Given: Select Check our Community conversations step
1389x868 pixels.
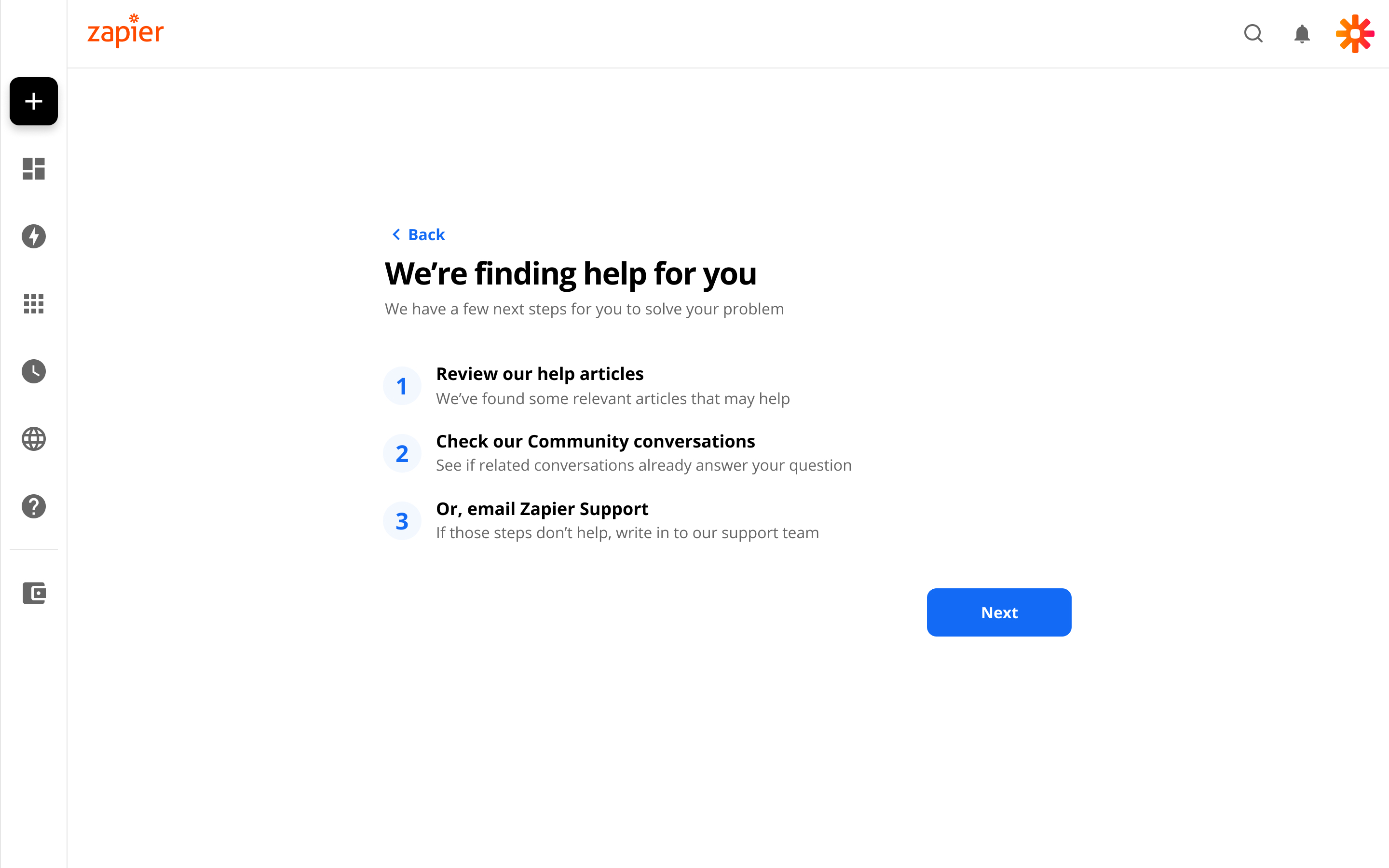Looking at the screenshot, I should click(x=595, y=441).
